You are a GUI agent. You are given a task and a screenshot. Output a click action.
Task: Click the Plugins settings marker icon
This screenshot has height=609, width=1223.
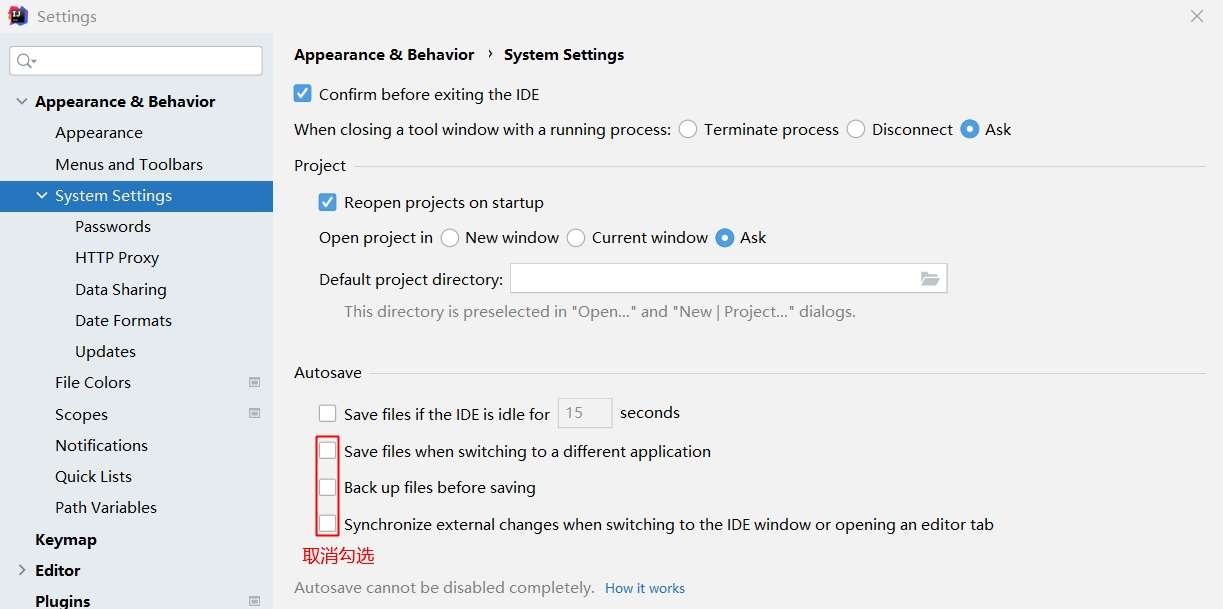pos(254,601)
